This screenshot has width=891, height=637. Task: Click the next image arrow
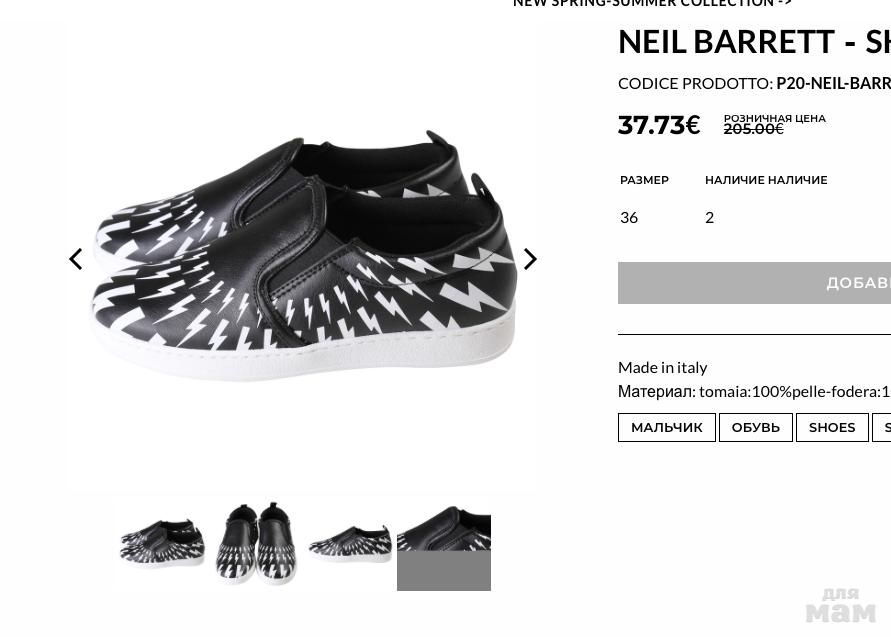(530, 259)
